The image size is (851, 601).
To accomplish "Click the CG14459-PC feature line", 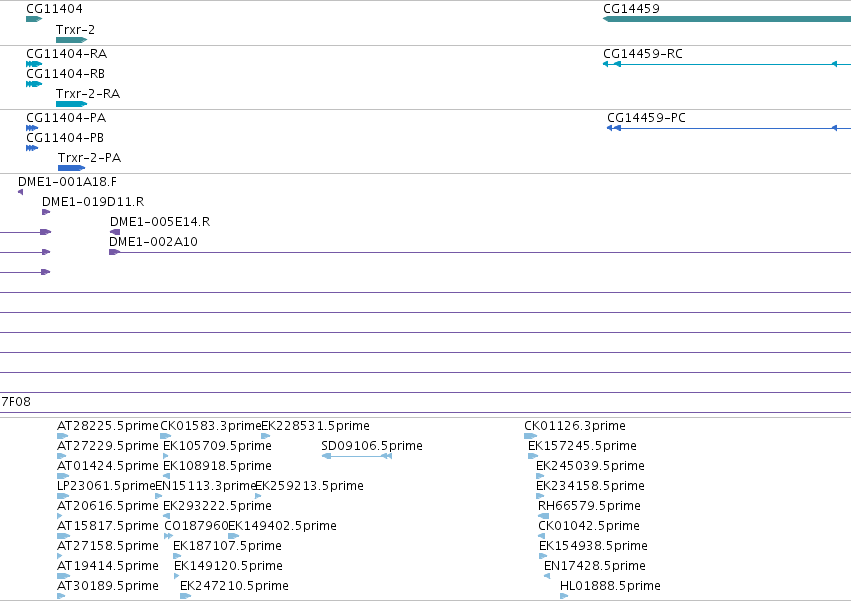I will tap(729, 128).
